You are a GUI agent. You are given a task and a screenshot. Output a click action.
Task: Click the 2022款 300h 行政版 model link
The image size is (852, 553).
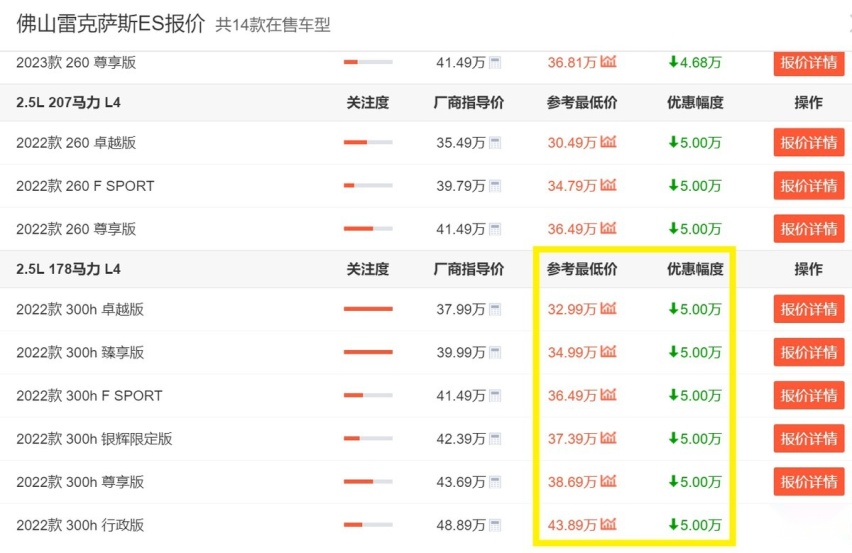(x=80, y=525)
